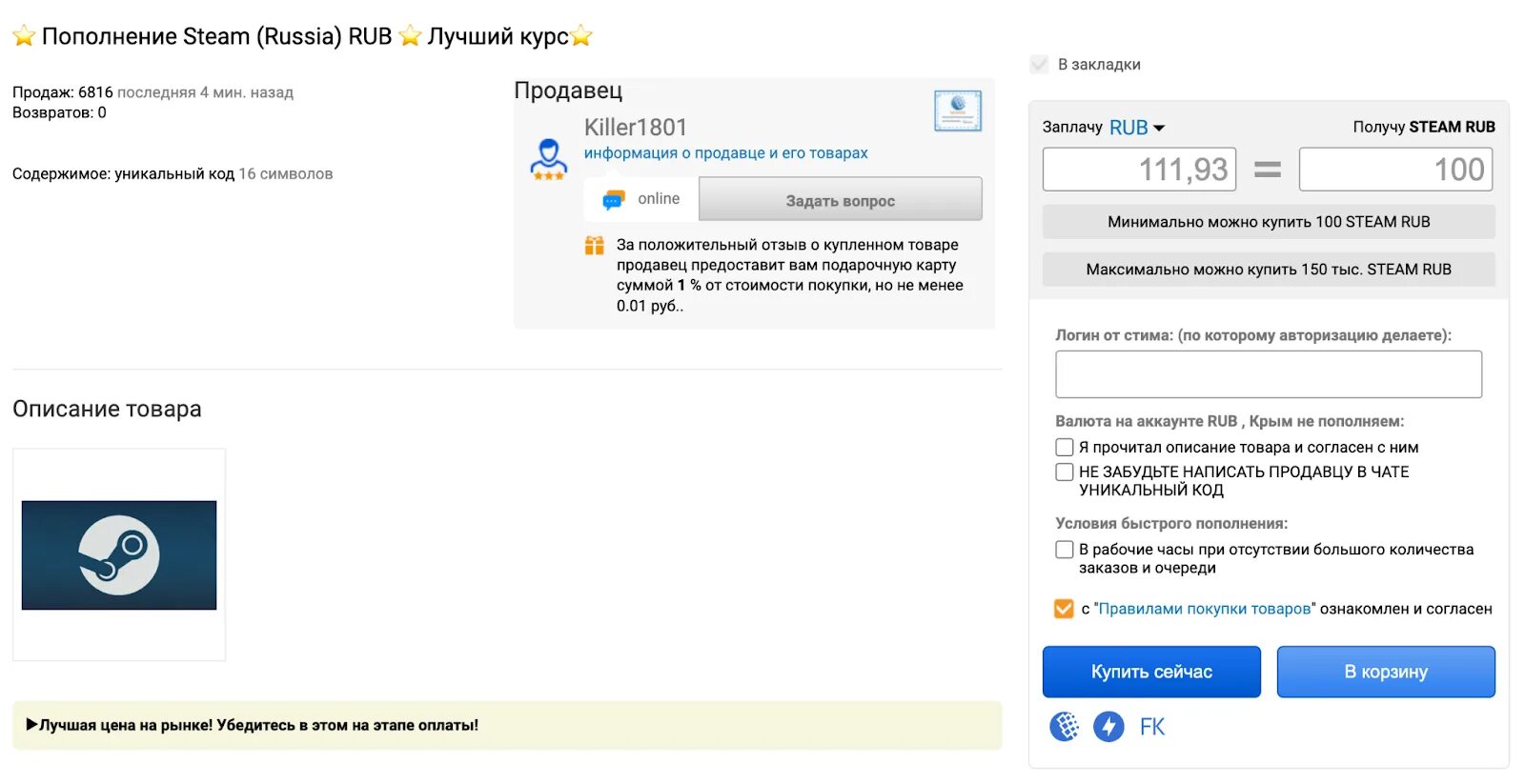Select the WebMoney payment icon
This screenshot has height=784, width=1525.
(x=1065, y=727)
